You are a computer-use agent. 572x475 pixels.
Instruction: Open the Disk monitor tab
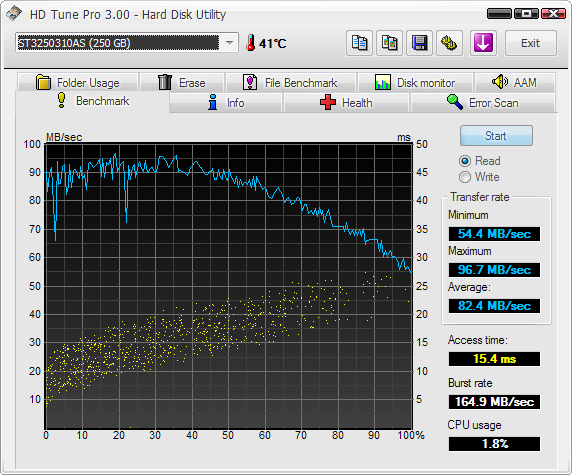(x=416, y=82)
